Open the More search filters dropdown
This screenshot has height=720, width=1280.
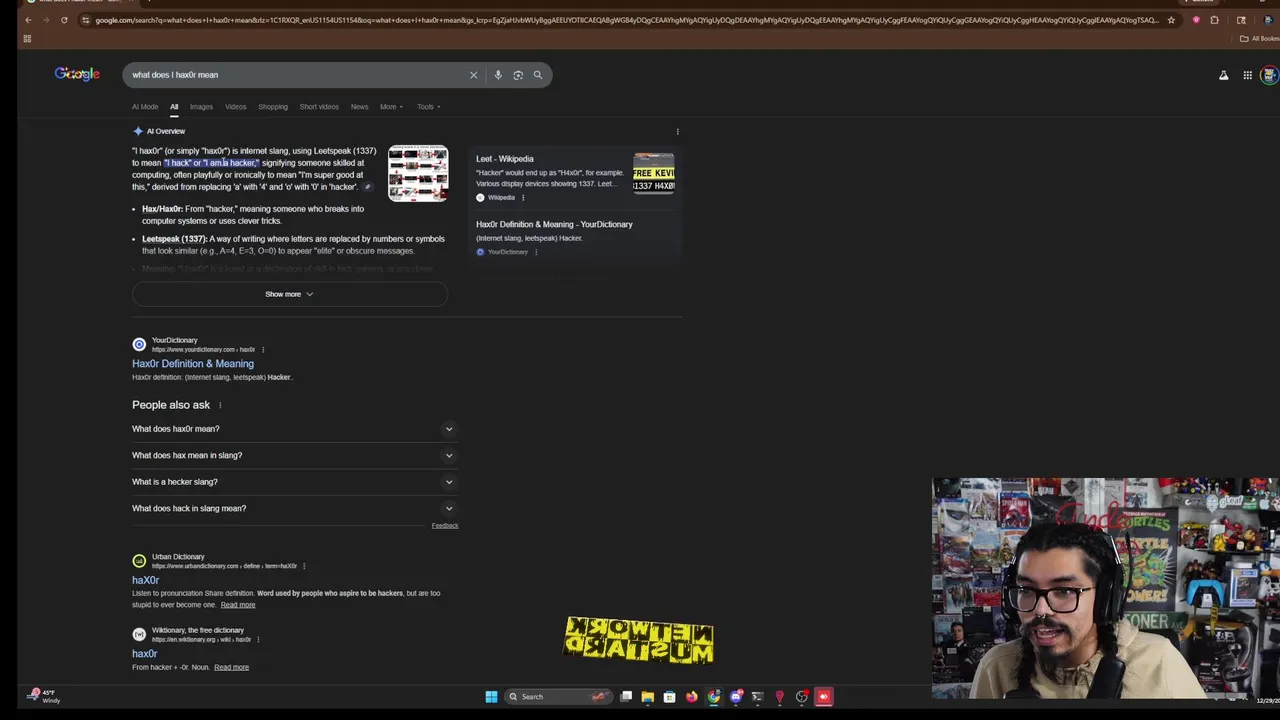click(x=391, y=107)
